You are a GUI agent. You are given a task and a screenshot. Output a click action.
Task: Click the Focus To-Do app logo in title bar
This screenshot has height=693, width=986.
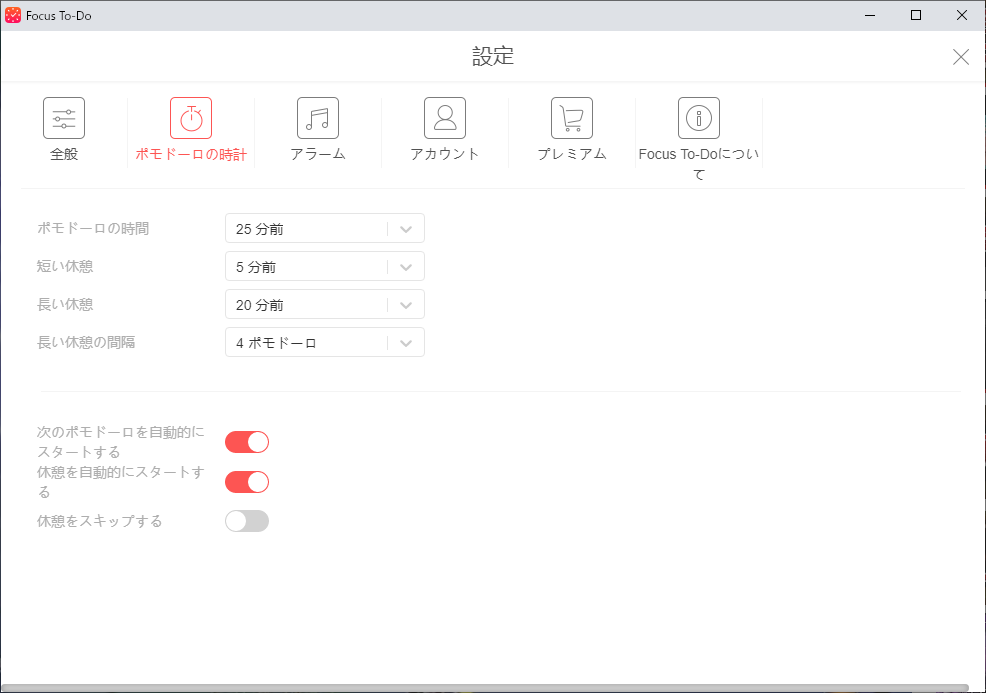click(x=13, y=15)
